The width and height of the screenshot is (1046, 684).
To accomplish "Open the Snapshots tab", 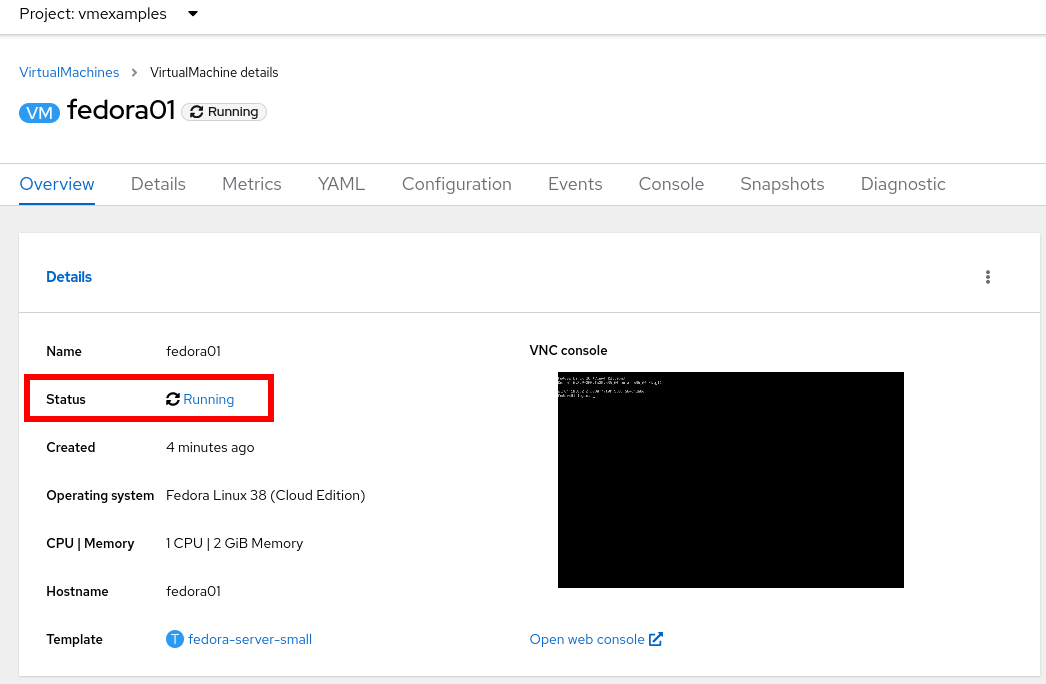I will pyautogui.click(x=782, y=184).
